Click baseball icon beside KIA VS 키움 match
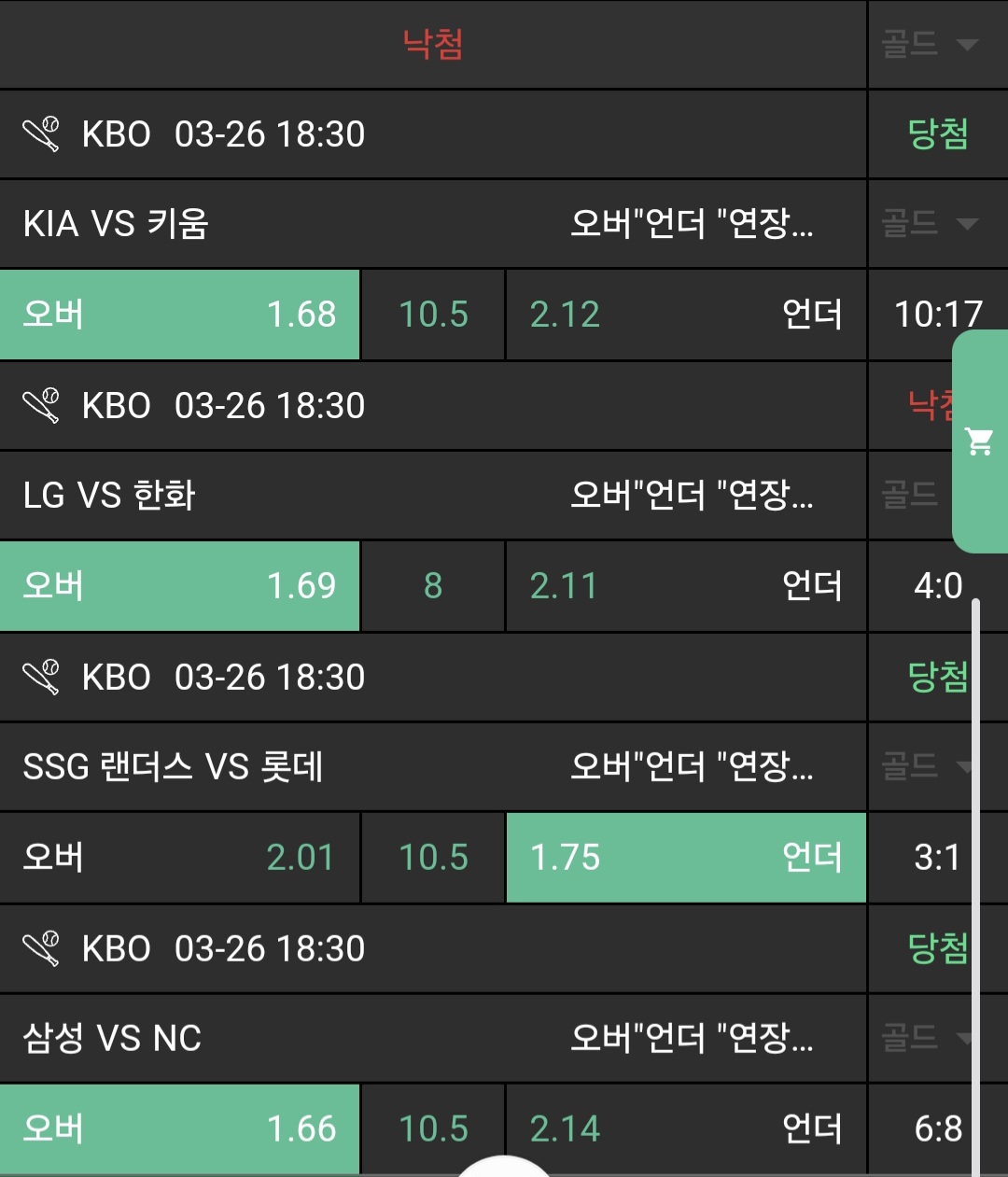 tap(42, 134)
